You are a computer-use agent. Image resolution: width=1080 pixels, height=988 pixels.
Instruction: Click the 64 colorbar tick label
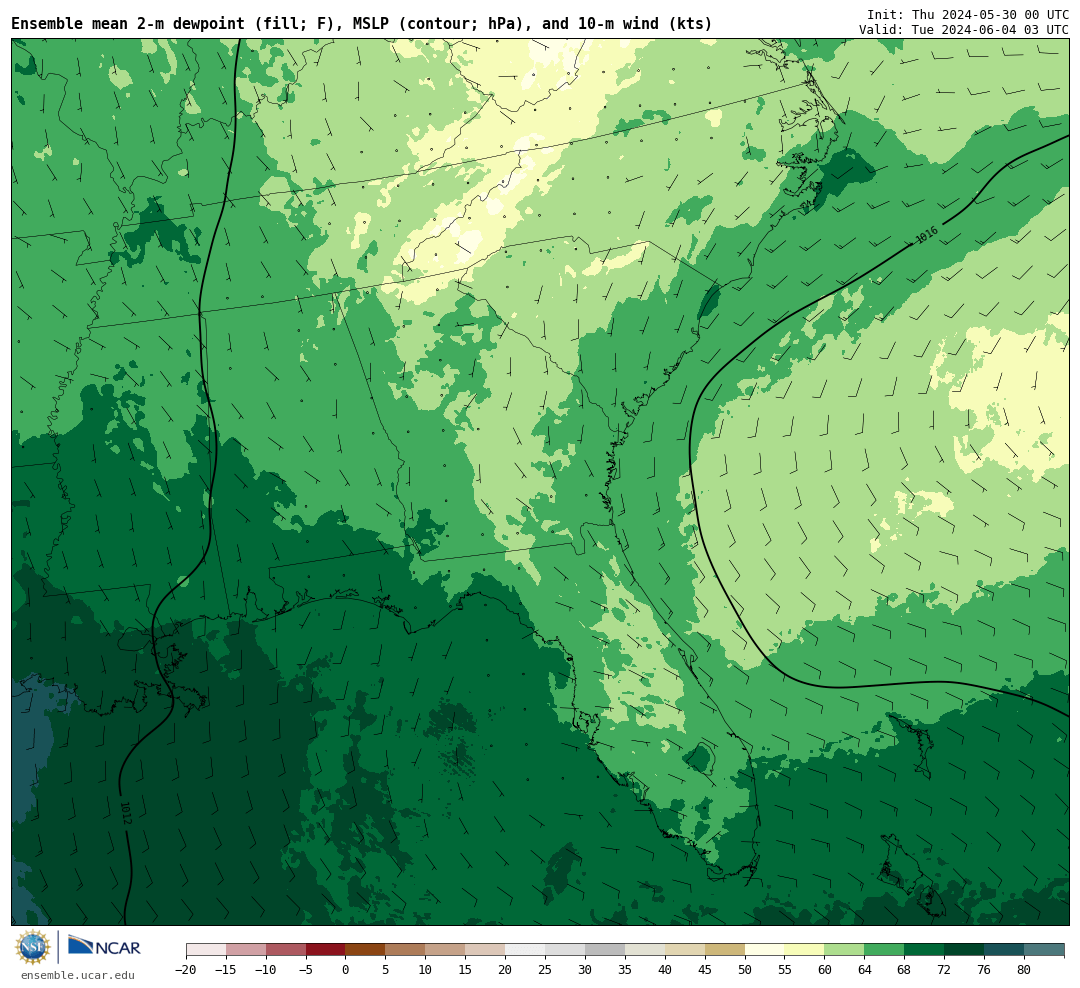[865, 969]
